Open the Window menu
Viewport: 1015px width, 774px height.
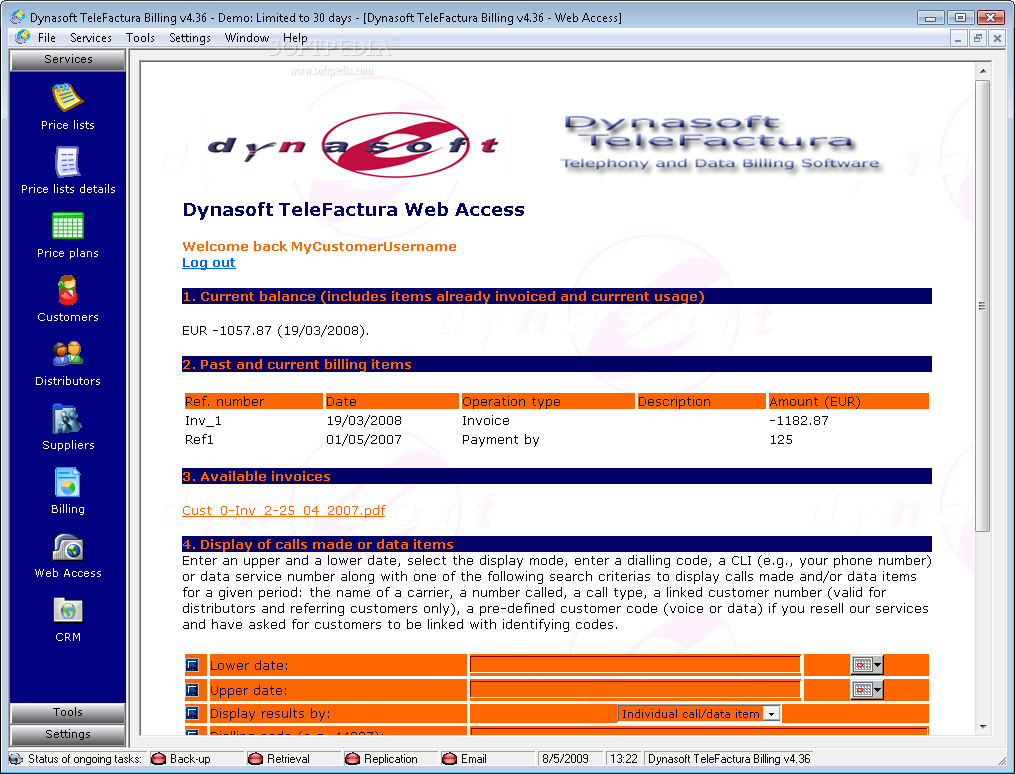tap(247, 38)
